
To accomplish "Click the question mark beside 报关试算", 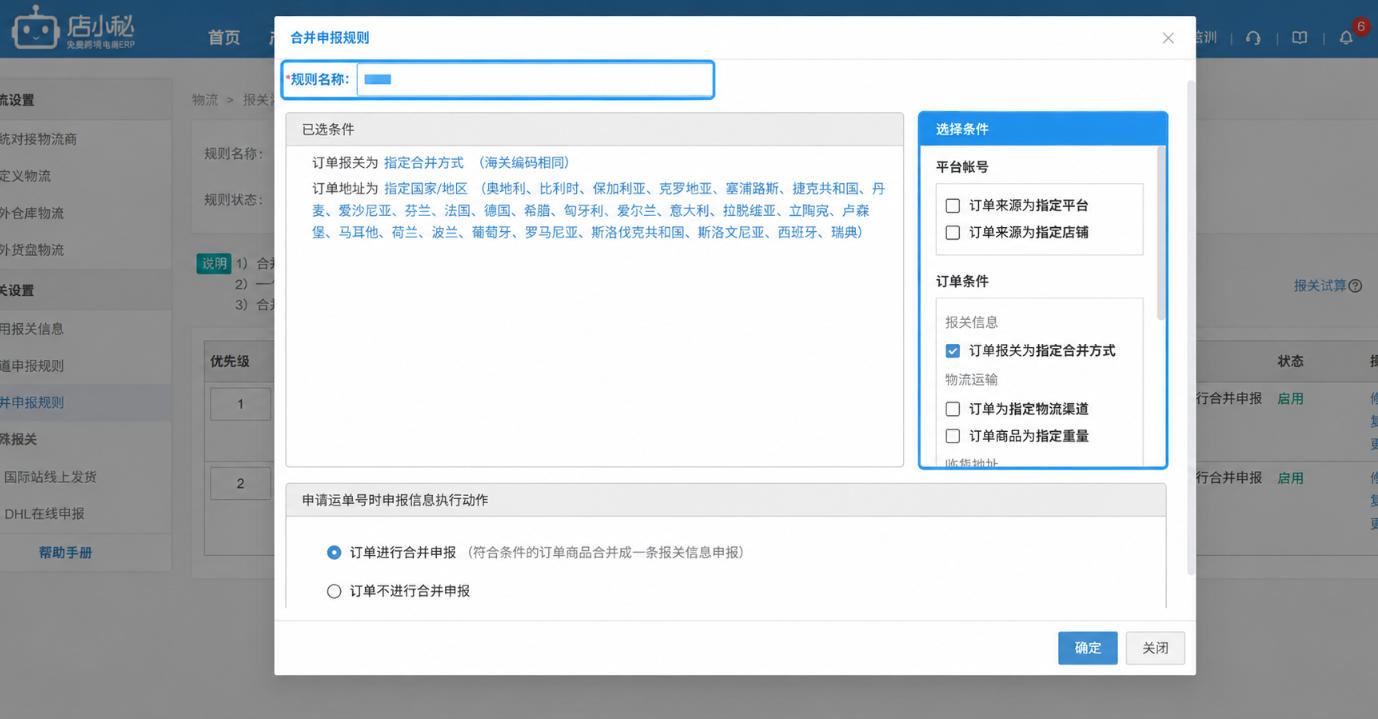I will [x=1355, y=286].
